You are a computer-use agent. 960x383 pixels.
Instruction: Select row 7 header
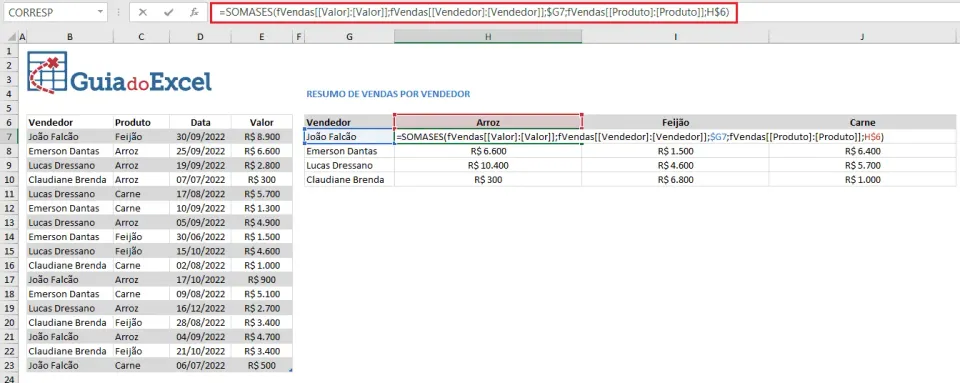coord(9,137)
